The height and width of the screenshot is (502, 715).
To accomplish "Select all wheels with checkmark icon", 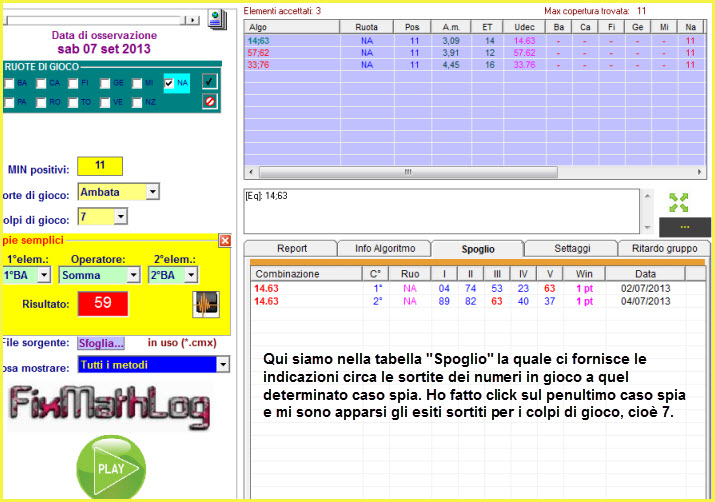I will tap(209, 81).
